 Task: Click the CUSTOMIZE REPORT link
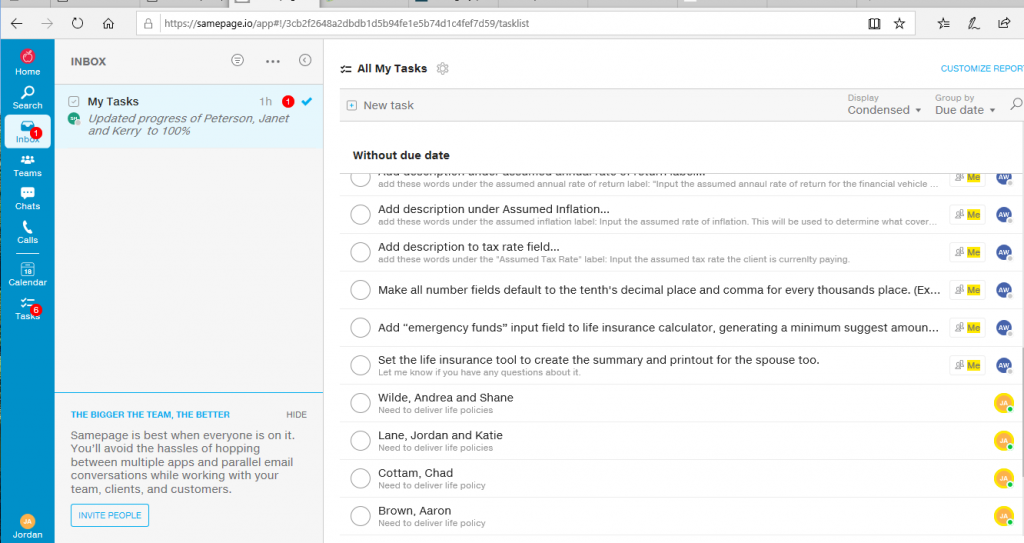pos(981,69)
